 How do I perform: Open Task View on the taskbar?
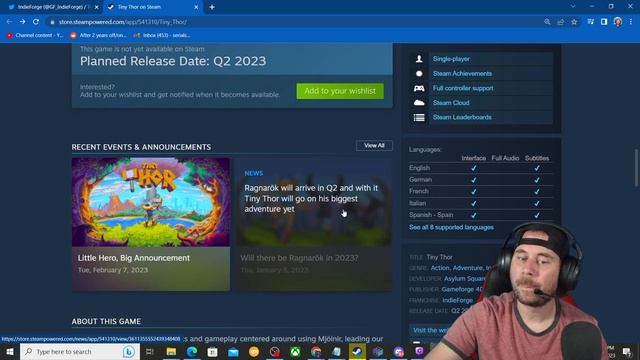point(149,351)
